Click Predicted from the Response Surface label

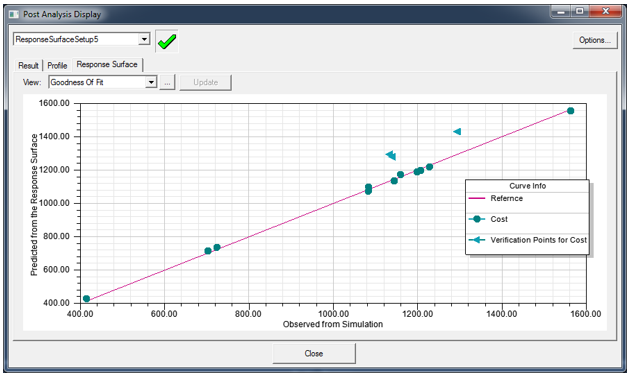pos(34,205)
